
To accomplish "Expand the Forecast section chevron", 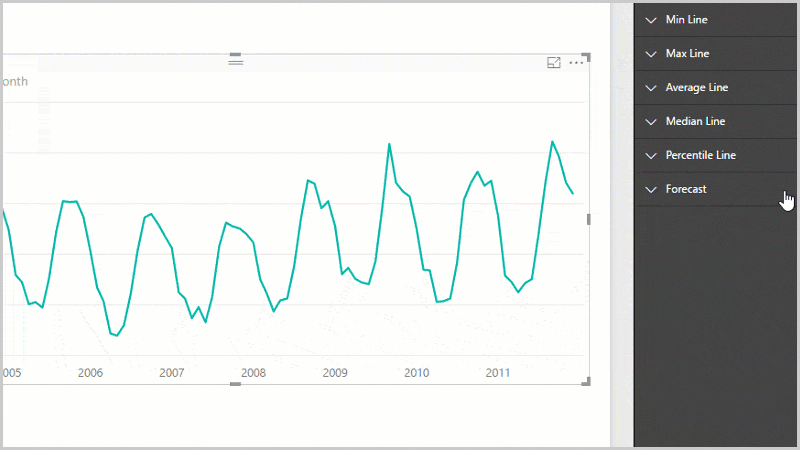I will [651, 190].
